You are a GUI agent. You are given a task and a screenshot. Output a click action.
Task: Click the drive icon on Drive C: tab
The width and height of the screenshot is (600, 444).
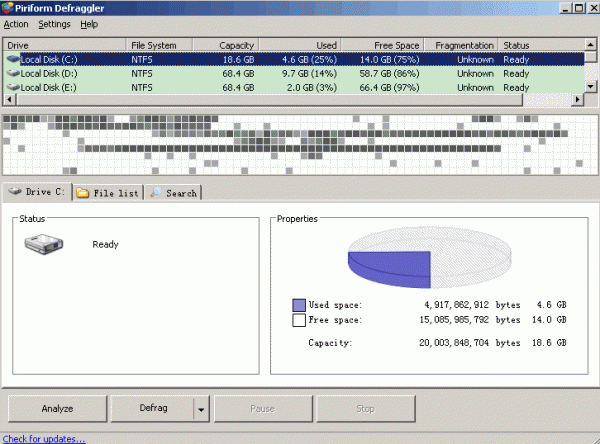[15, 191]
